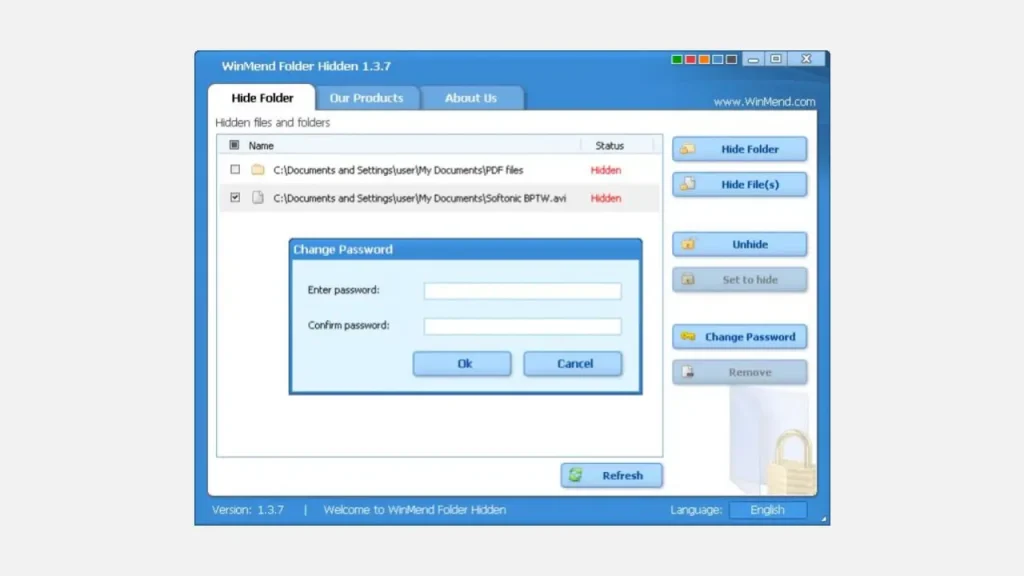Image resolution: width=1024 pixels, height=576 pixels.
Task: Click the Change Password sidebar button label
Action: pos(750,337)
